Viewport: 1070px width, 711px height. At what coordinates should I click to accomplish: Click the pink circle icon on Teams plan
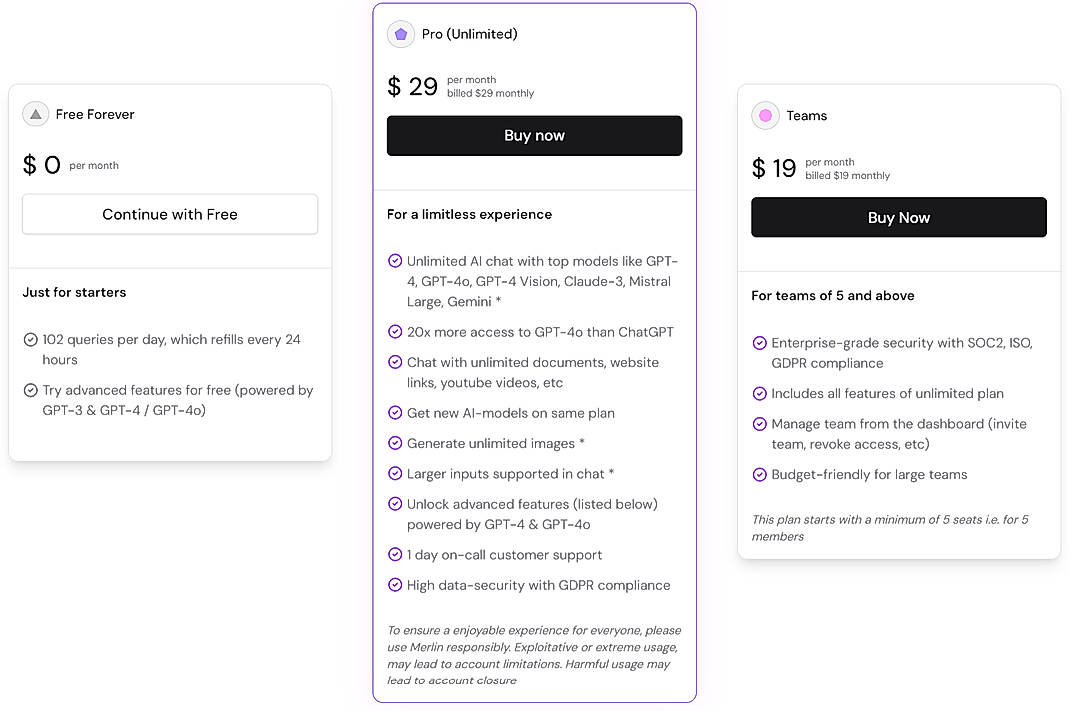(x=765, y=116)
